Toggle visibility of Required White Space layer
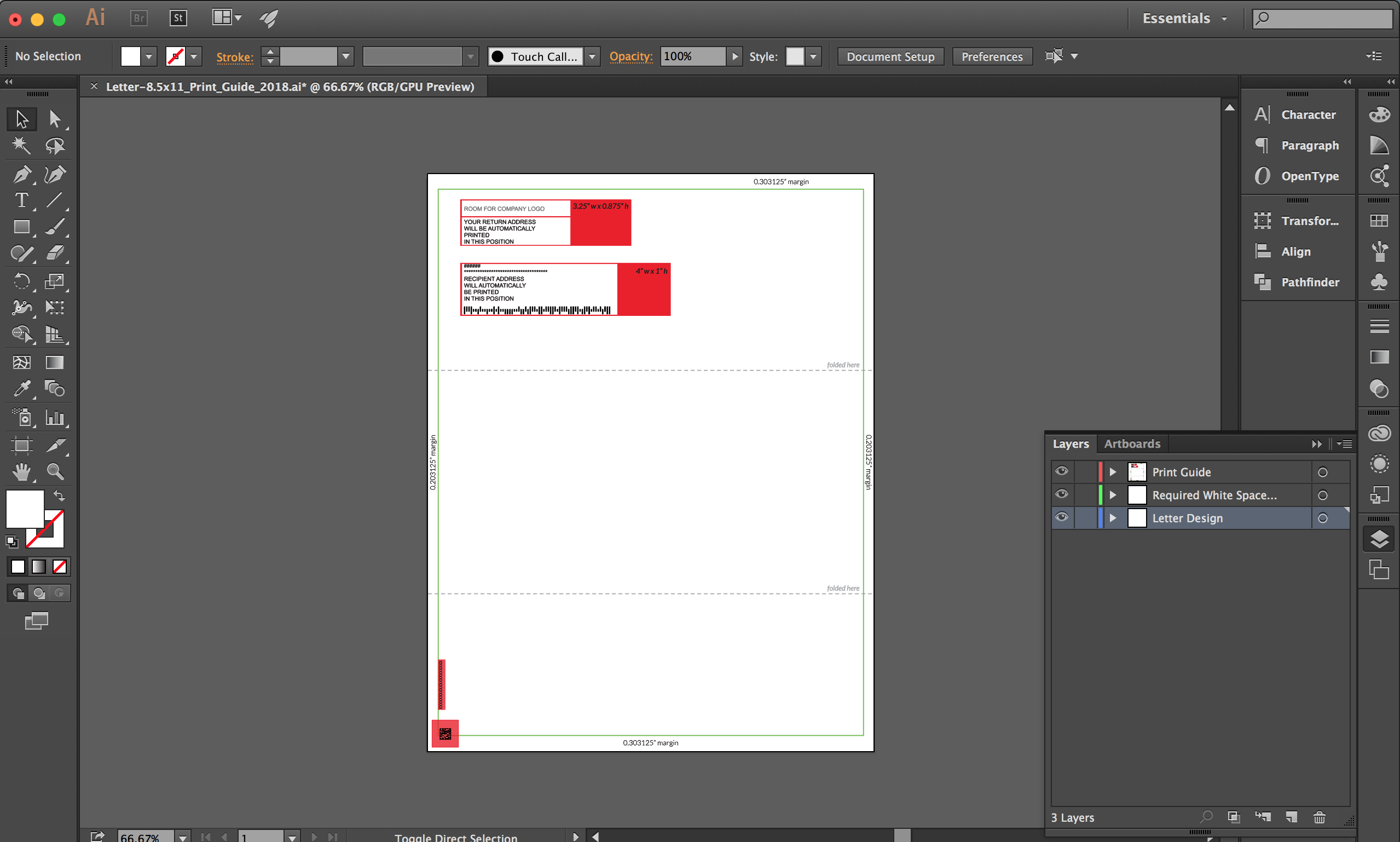The height and width of the screenshot is (842, 1400). (1061, 494)
